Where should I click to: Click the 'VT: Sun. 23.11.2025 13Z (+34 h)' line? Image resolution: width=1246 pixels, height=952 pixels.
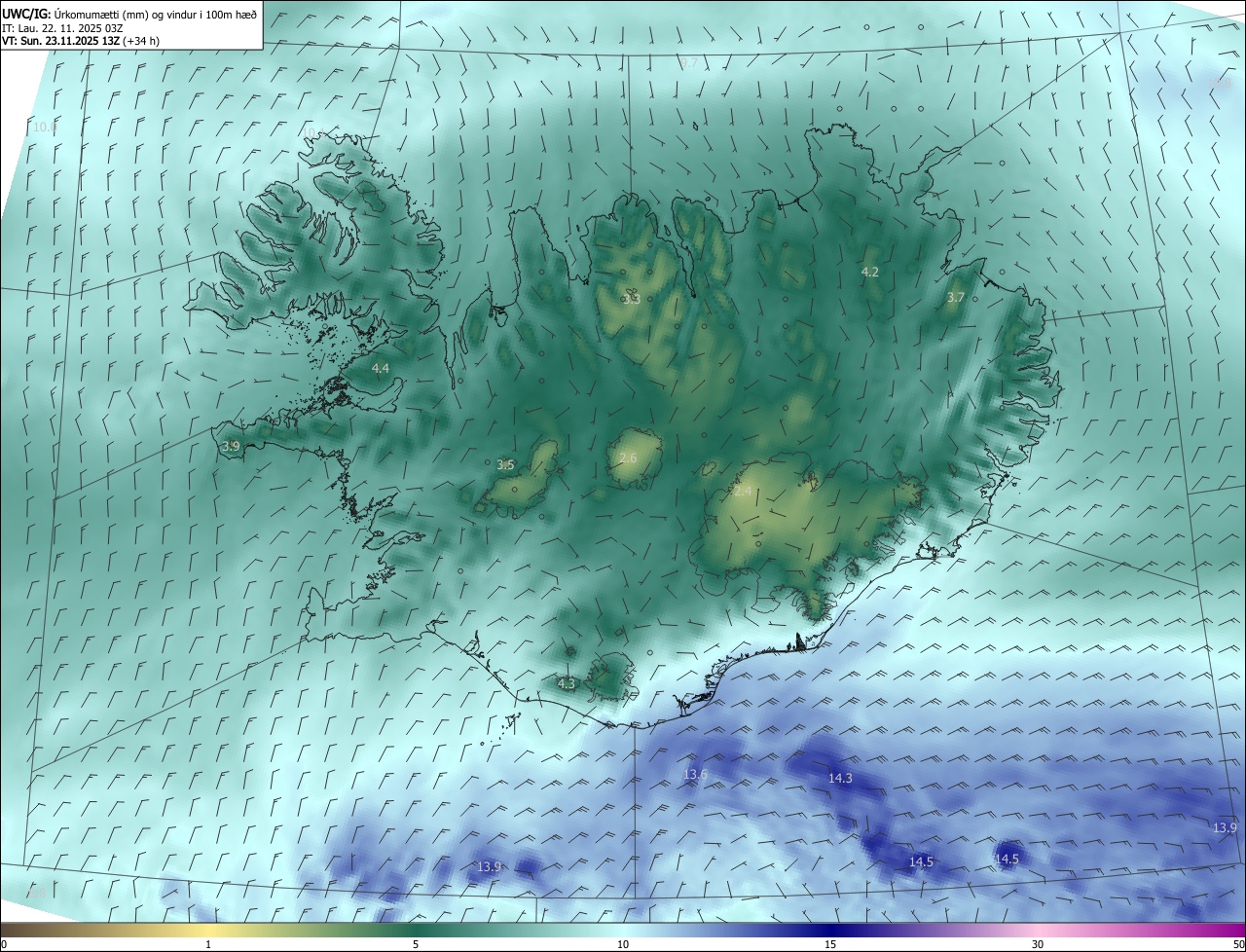pos(81,42)
